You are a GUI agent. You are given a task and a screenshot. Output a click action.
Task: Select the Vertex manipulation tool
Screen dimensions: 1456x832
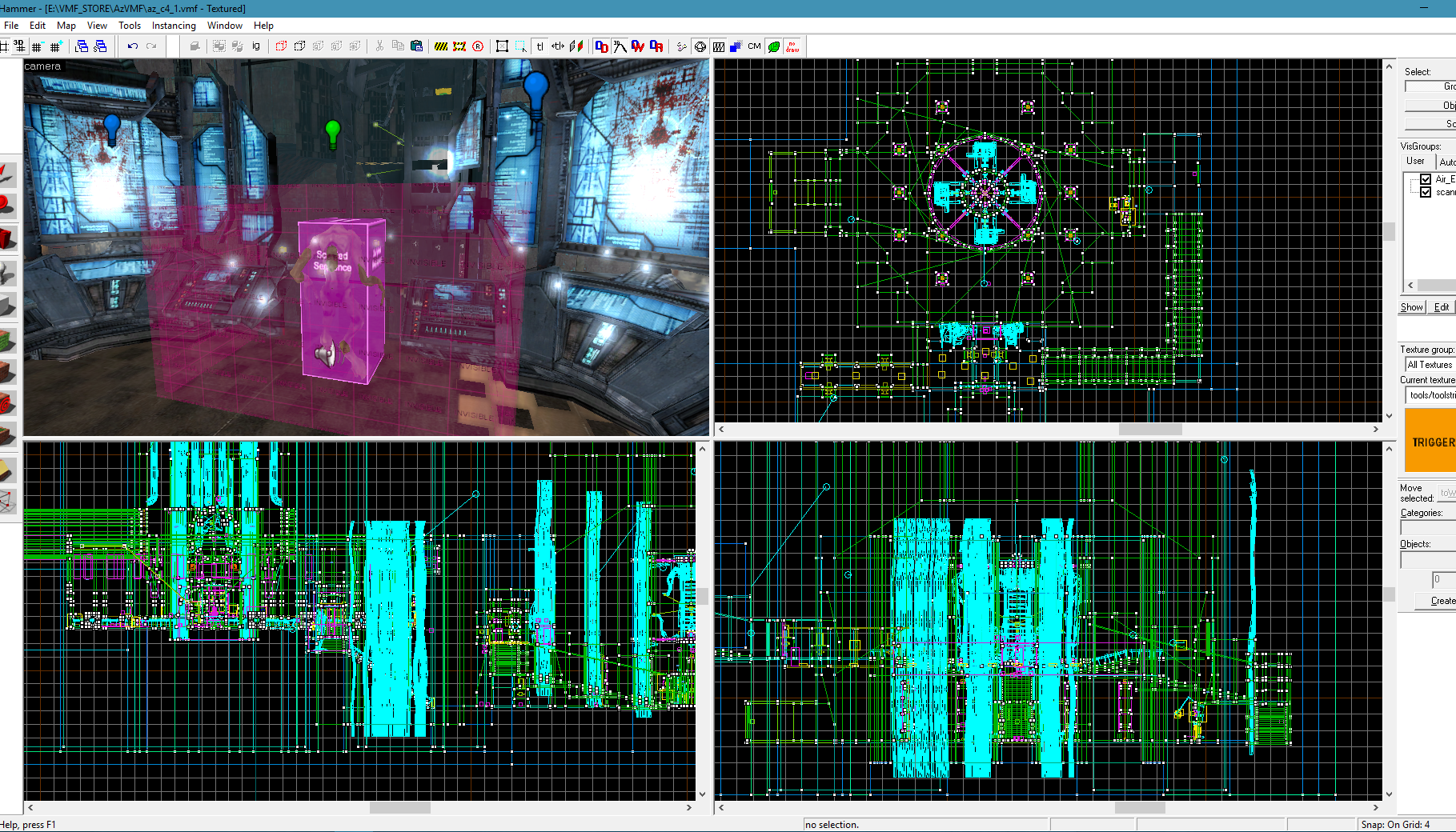[x=8, y=502]
